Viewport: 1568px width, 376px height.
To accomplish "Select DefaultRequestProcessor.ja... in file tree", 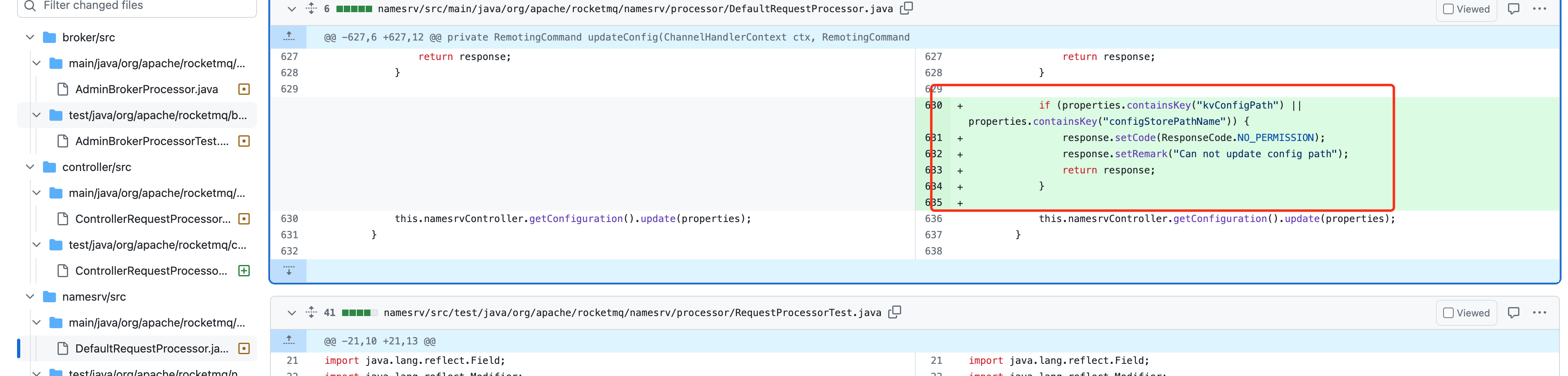I will pos(152,348).
